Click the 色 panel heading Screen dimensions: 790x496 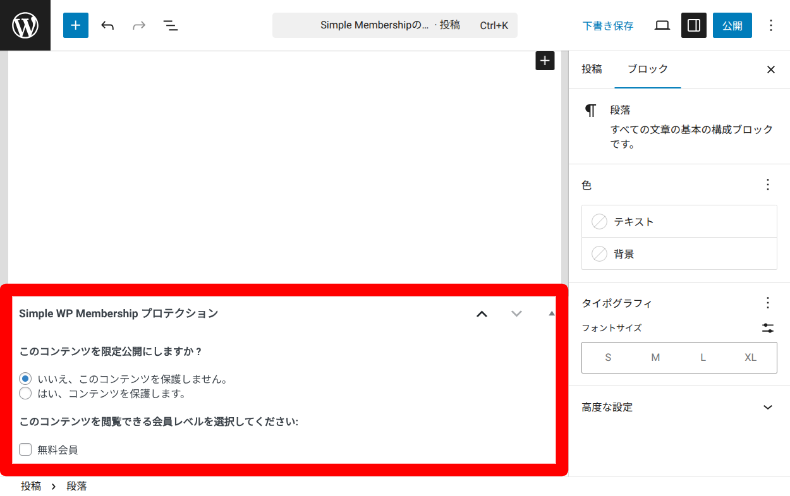click(586, 185)
